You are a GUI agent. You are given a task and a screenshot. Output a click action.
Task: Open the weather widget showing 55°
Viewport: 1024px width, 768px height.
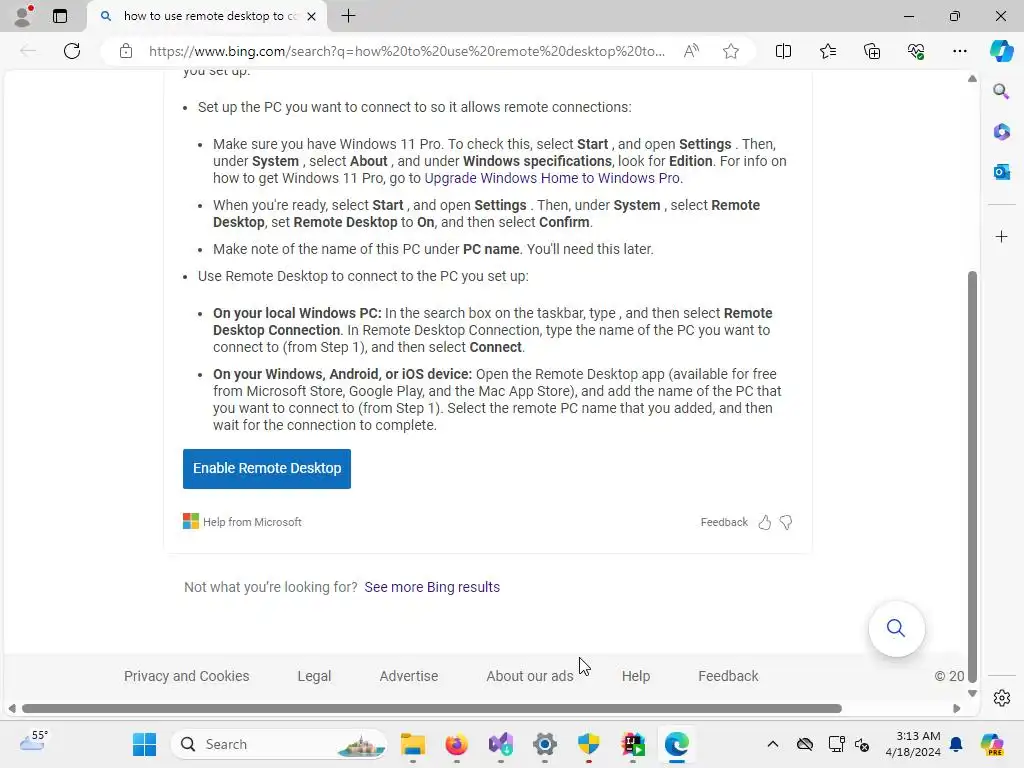(34, 743)
